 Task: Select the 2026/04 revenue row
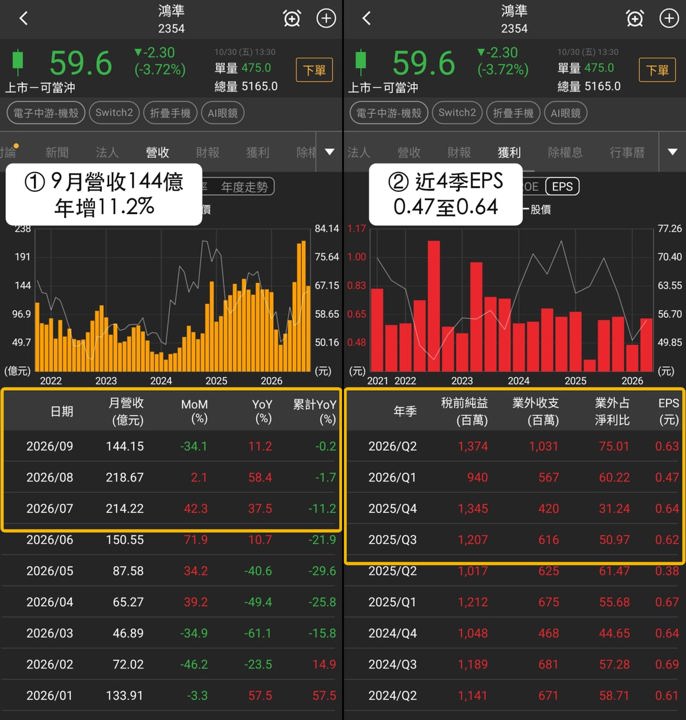tap(171, 602)
